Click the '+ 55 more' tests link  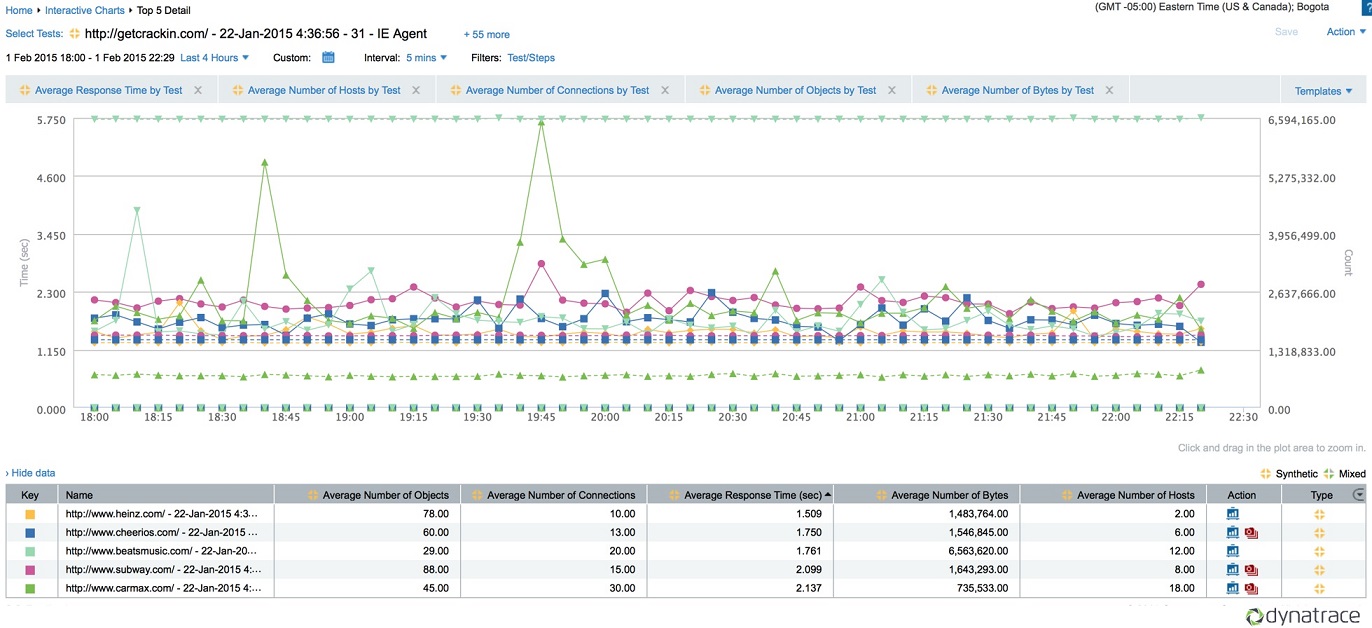(486, 34)
